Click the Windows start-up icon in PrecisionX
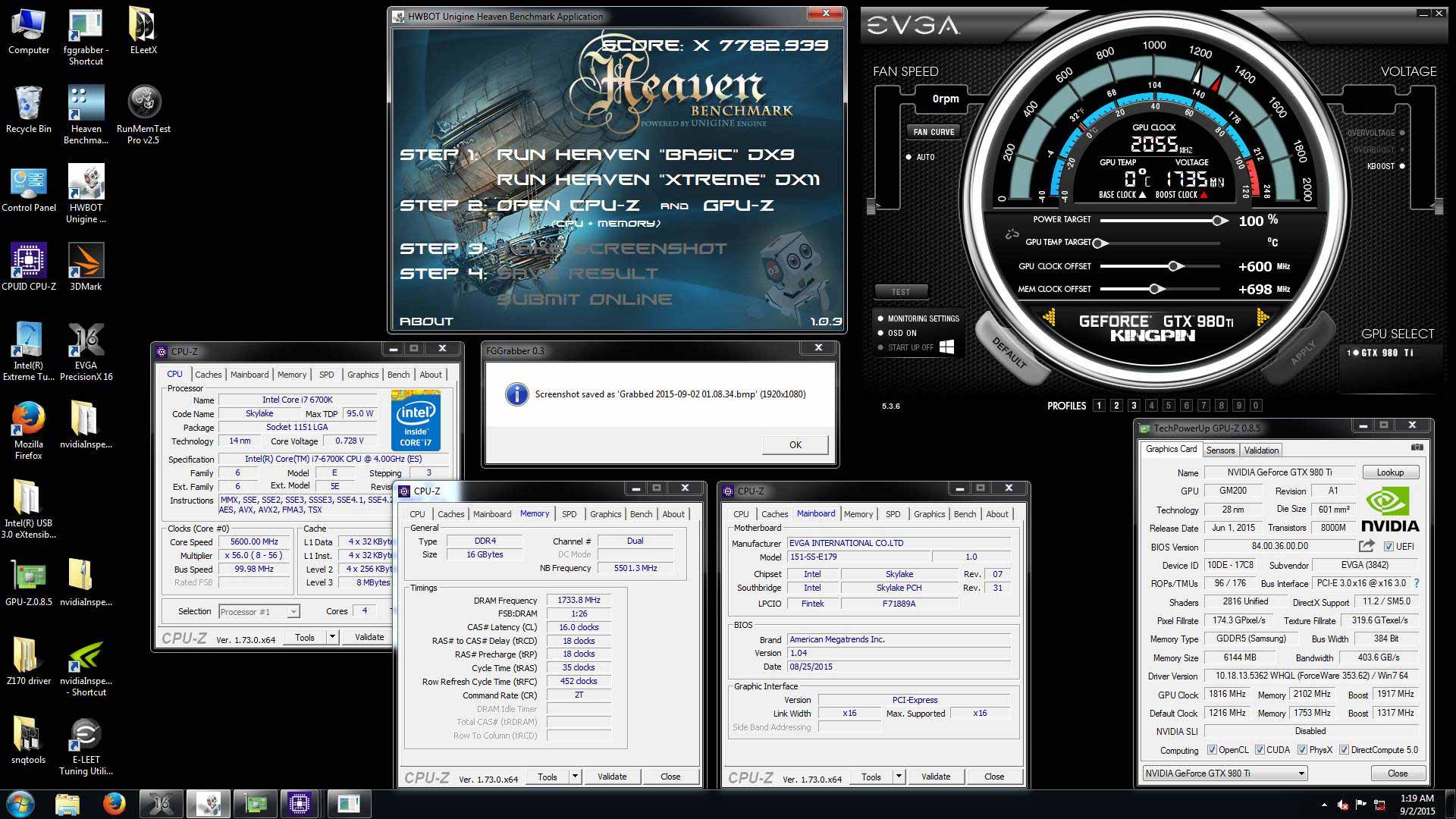 click(946, 347)
